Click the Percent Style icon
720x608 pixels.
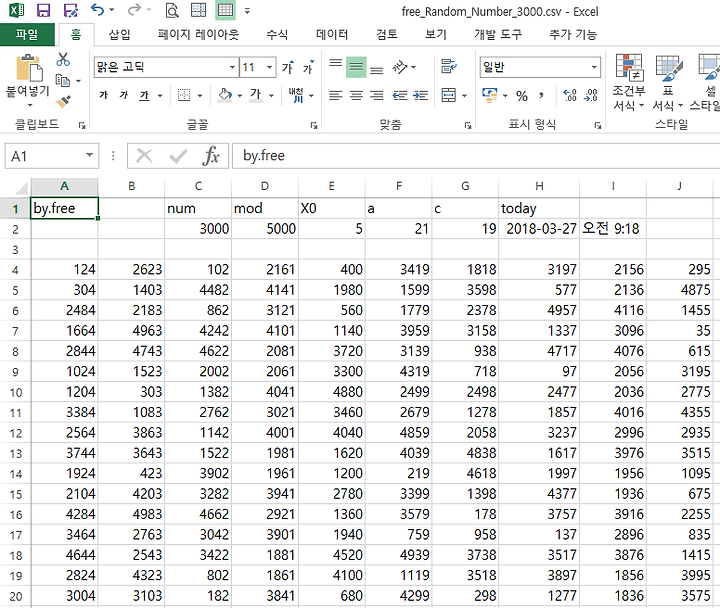point(522,96)
